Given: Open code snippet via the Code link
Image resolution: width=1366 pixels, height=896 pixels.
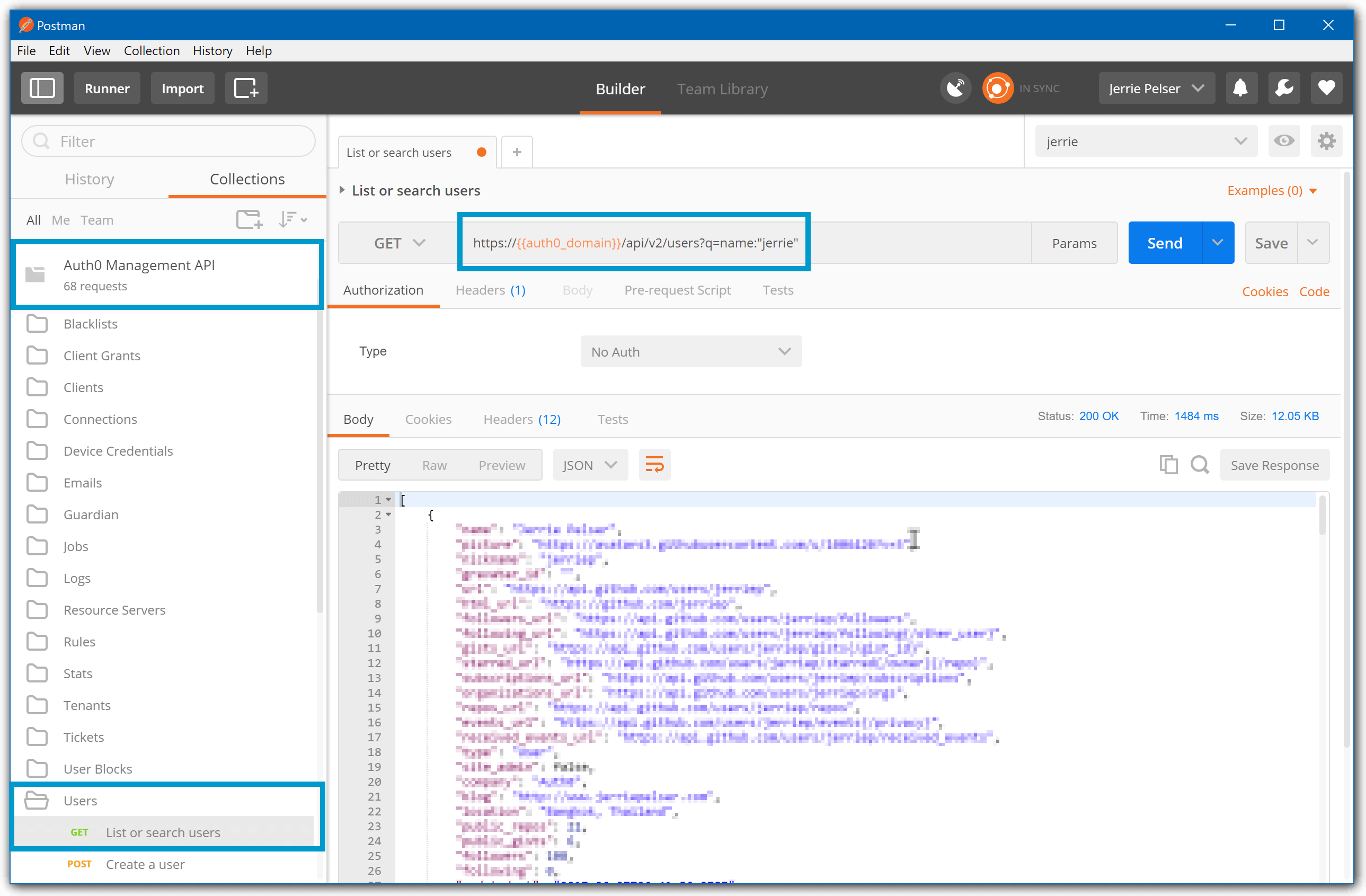Looking at the screenshot, I should tap(1315, 291).
